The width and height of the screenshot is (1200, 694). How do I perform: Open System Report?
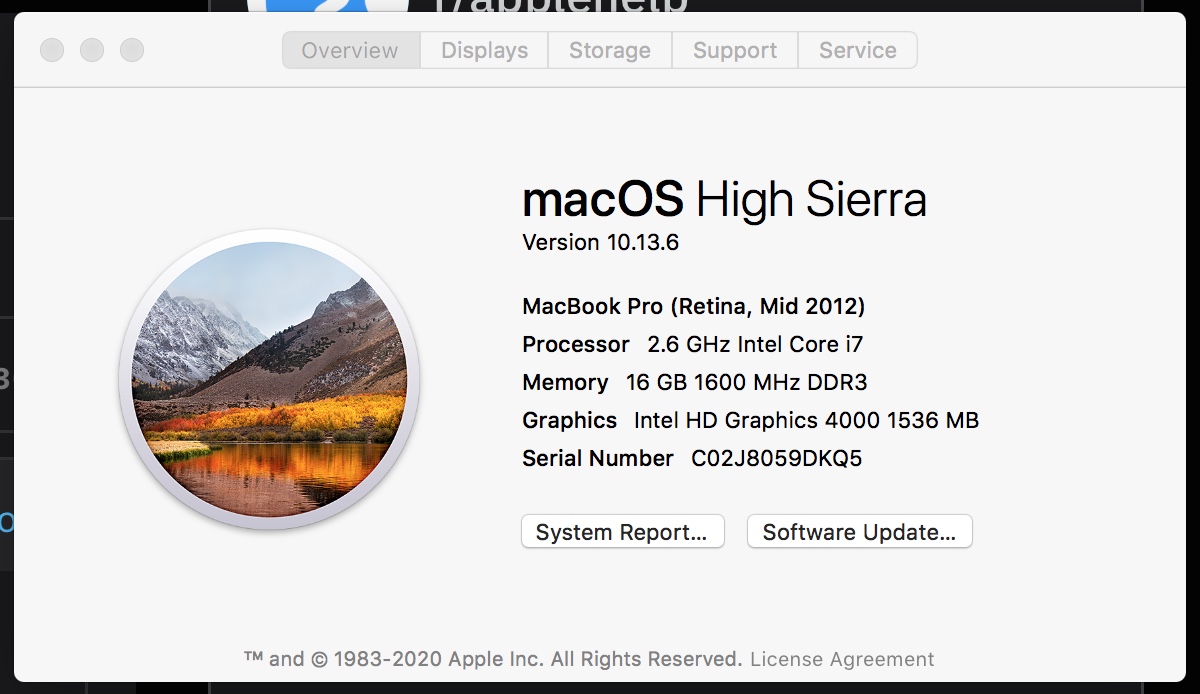pyautogui.click(x=622, y=532)
